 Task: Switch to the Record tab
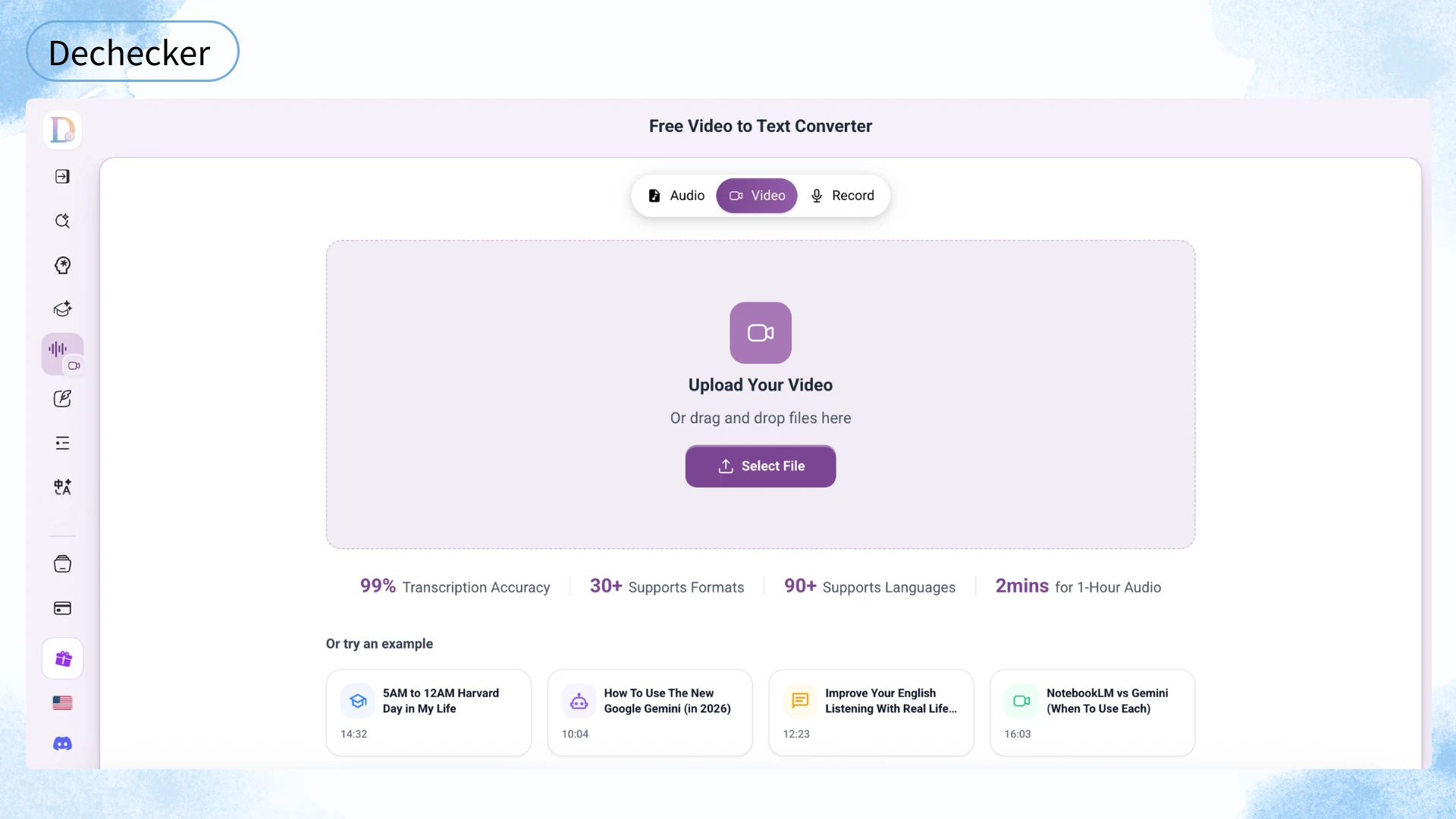coord(842,196)
